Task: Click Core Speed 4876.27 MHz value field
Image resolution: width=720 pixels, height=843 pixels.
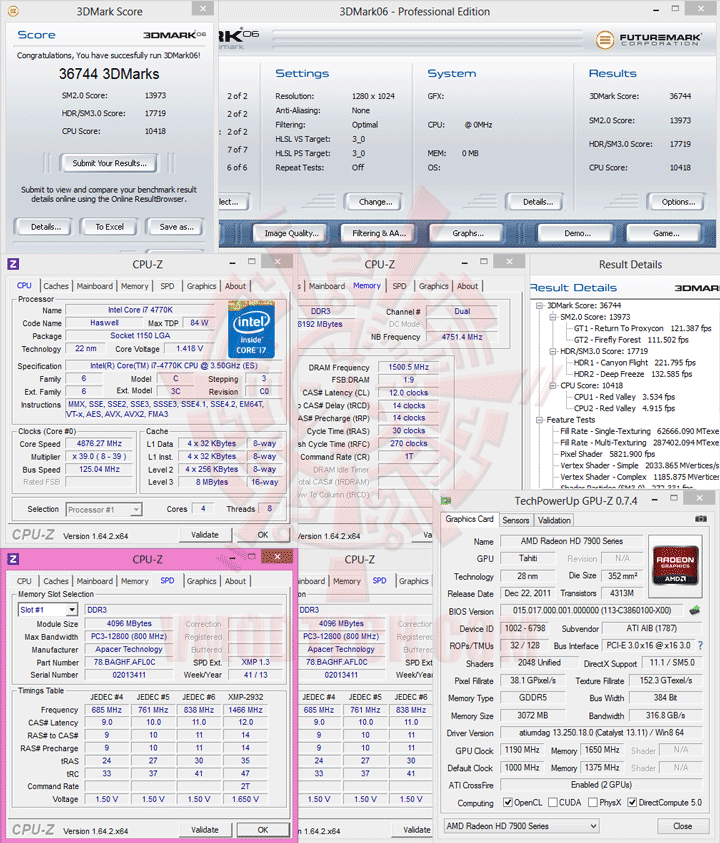Action: click(99, 444)
